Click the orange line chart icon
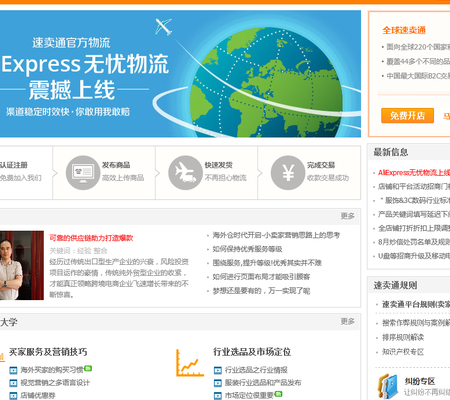 (x=189, y=363)
